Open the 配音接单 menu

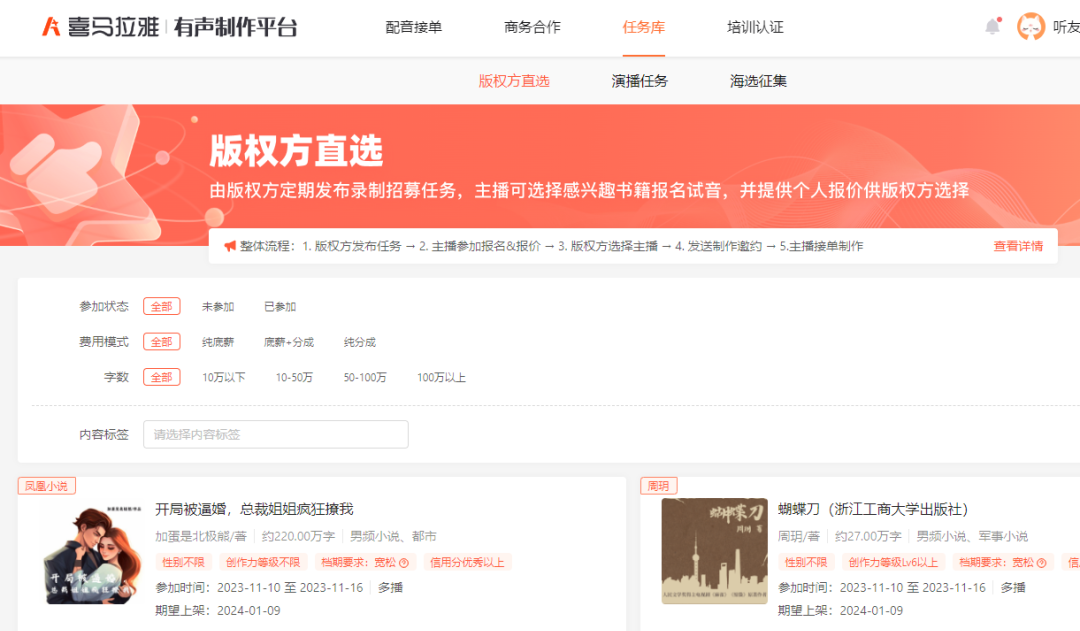point(413,28)
